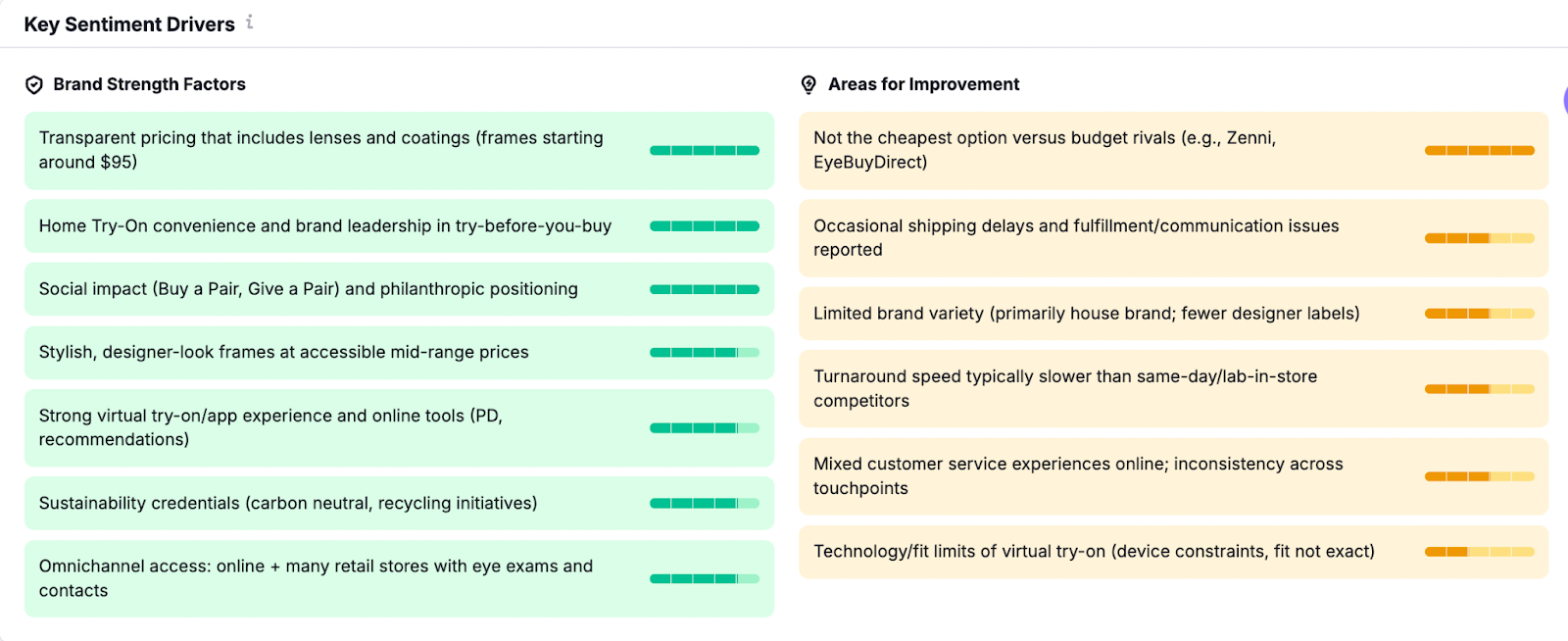Click the orange bar for virtual try-on limits

click(1479, 552)
